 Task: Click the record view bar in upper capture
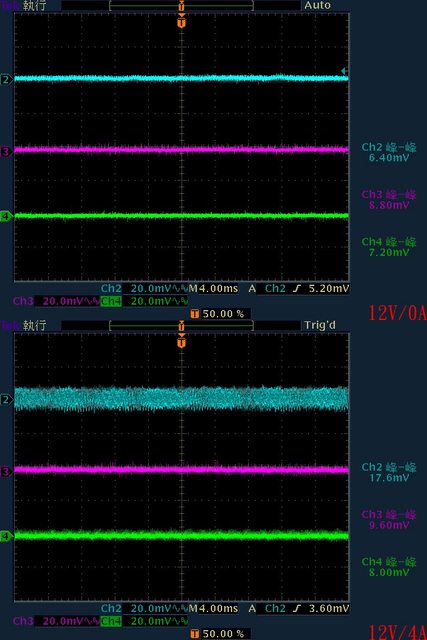coord(182,6)
